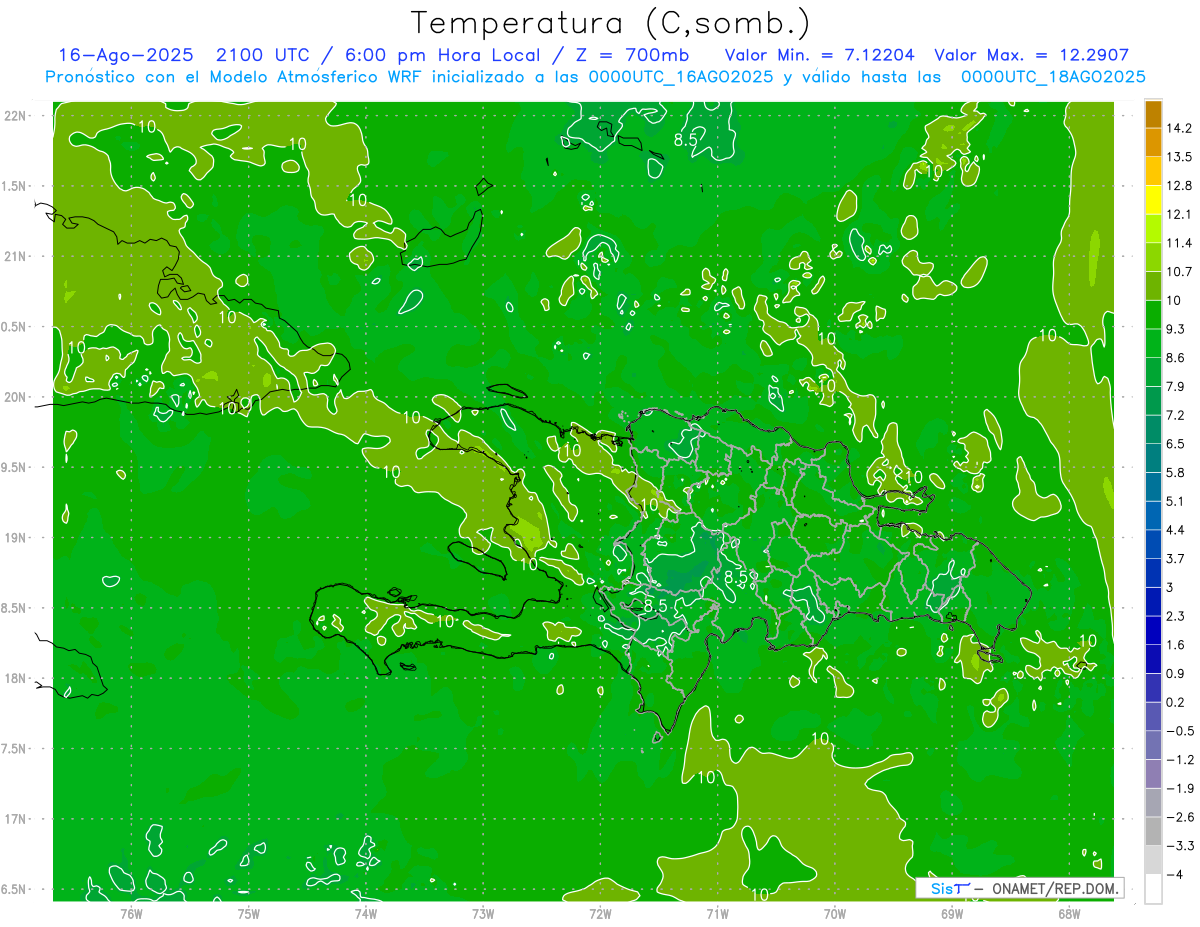Pick the orange legend swatch between 14.2 and 13.5
Image resolution: width=1200 pixels, height=927 pixels.
click(x=1153, y=143)
